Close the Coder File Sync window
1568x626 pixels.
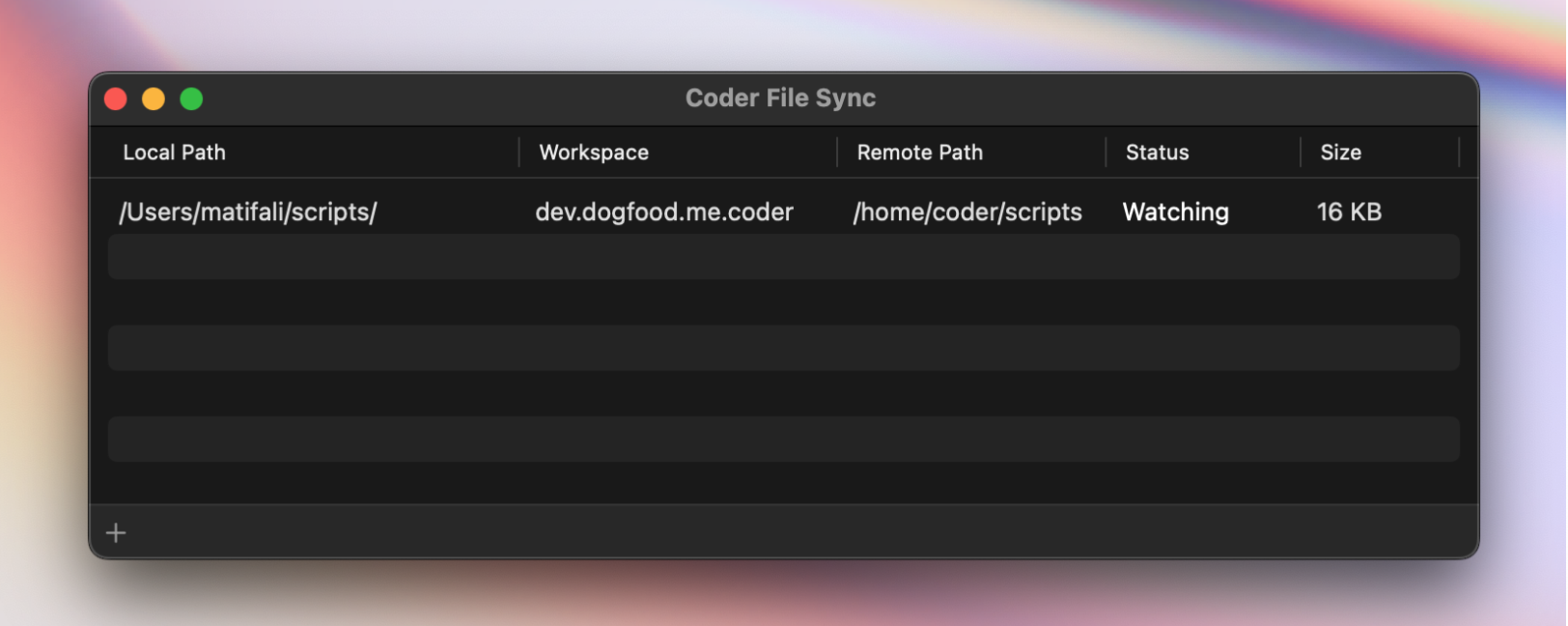pyautogui.click(x=116, y=99)
